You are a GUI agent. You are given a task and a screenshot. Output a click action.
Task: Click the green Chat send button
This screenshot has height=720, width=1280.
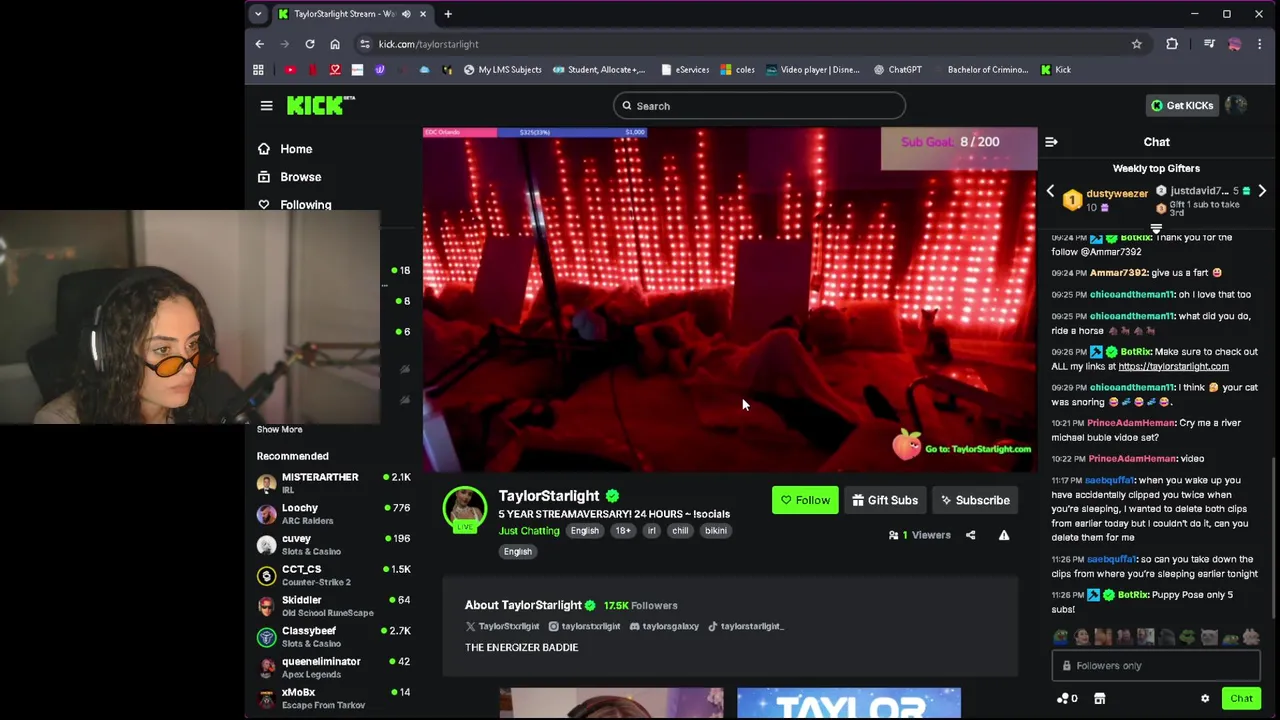tap(1241, 699)
